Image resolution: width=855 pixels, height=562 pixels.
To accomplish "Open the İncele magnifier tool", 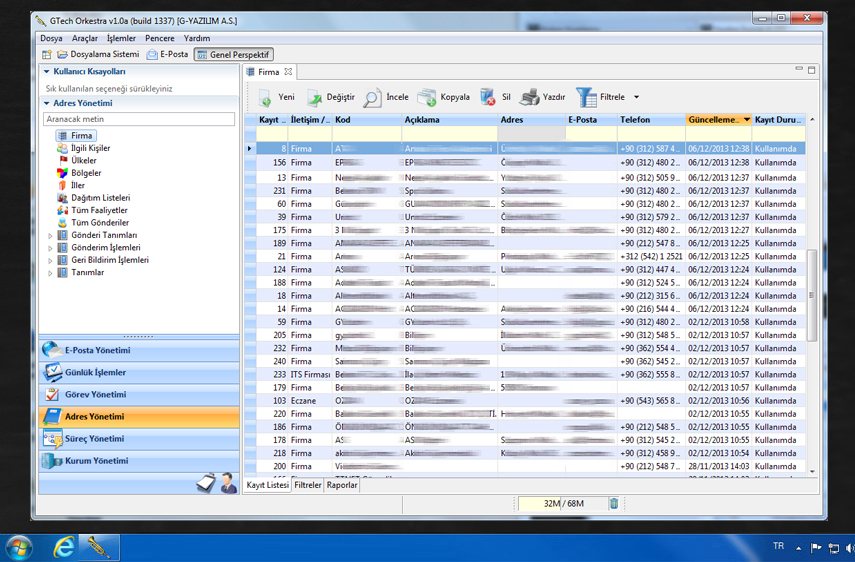I will tap(372, 98).
